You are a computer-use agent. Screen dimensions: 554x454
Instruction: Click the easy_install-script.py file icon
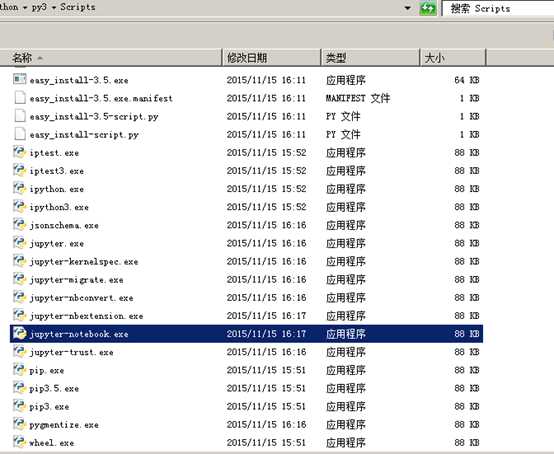pos(20,134)
